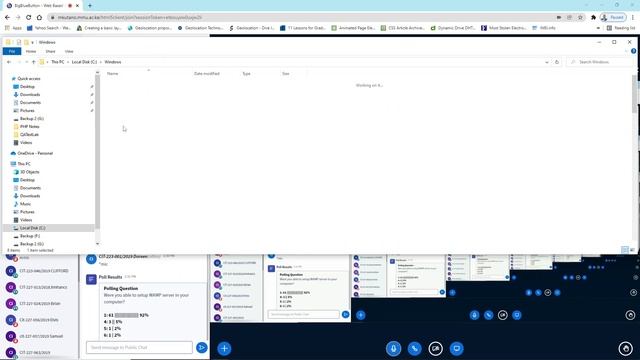Open the paused Chrome profile button
The width and height of the screenshot is (640, 360).
[613, 18]
